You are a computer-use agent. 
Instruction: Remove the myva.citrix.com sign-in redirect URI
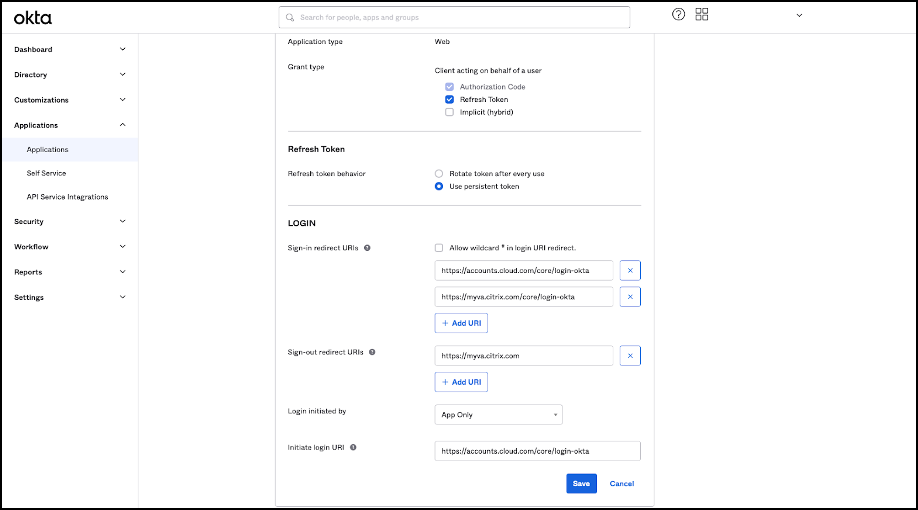(630, 296)
